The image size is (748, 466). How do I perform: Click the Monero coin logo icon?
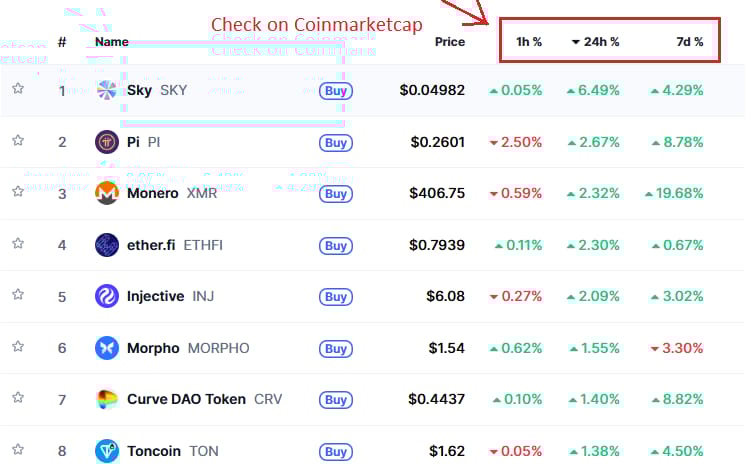click(x=107, y=193)
